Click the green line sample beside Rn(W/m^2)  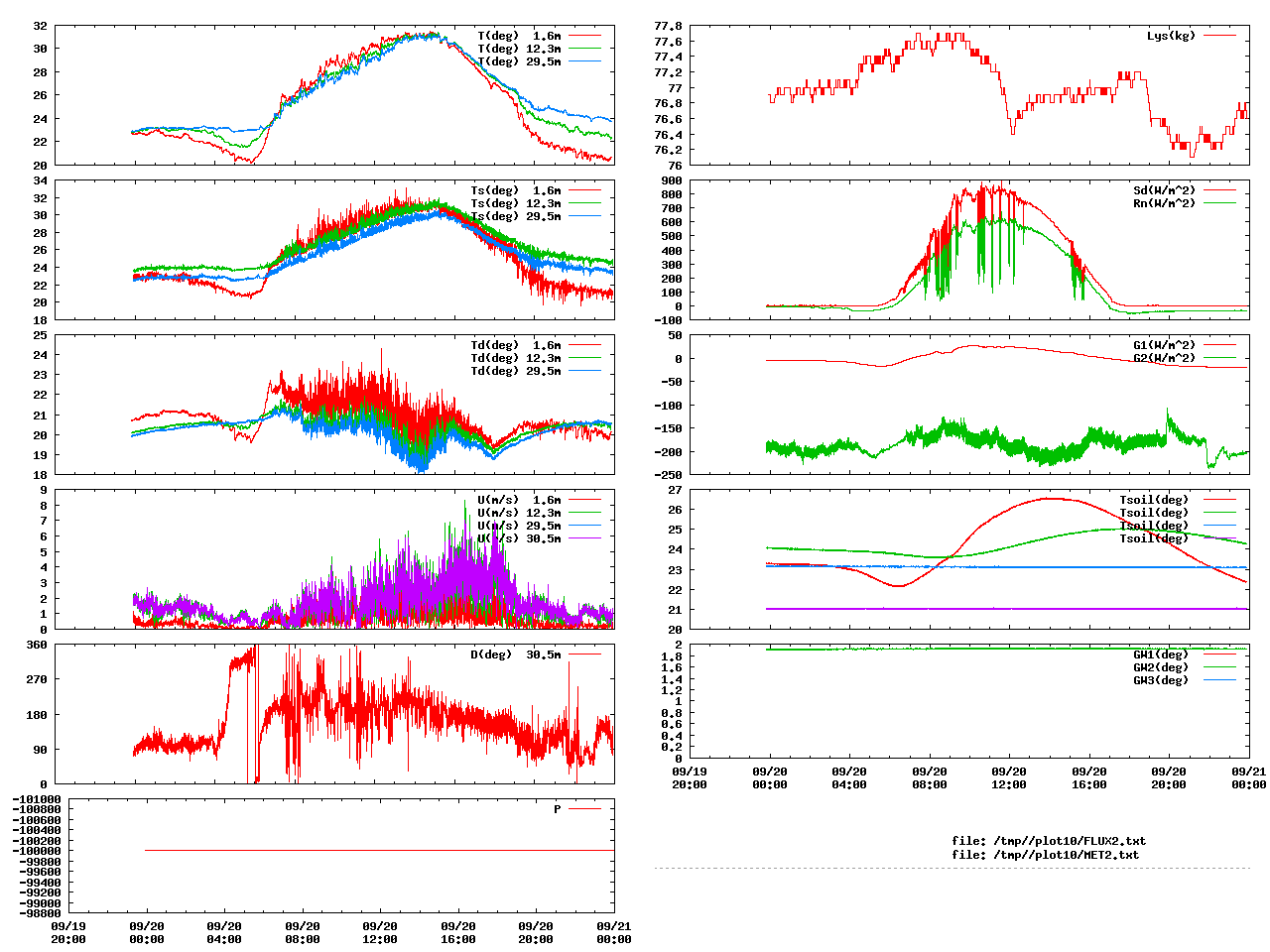point(1219,203)
